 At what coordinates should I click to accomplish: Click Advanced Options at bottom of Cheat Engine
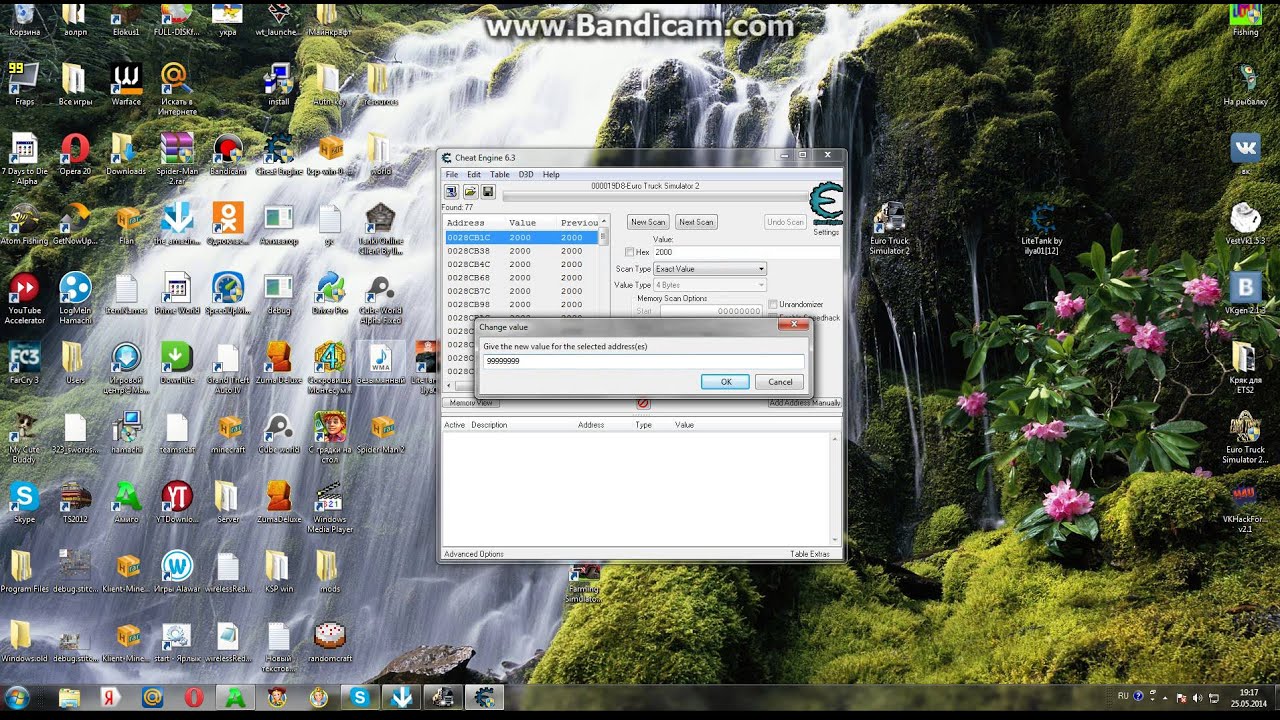pyautogui.click(x=474, y=554)
